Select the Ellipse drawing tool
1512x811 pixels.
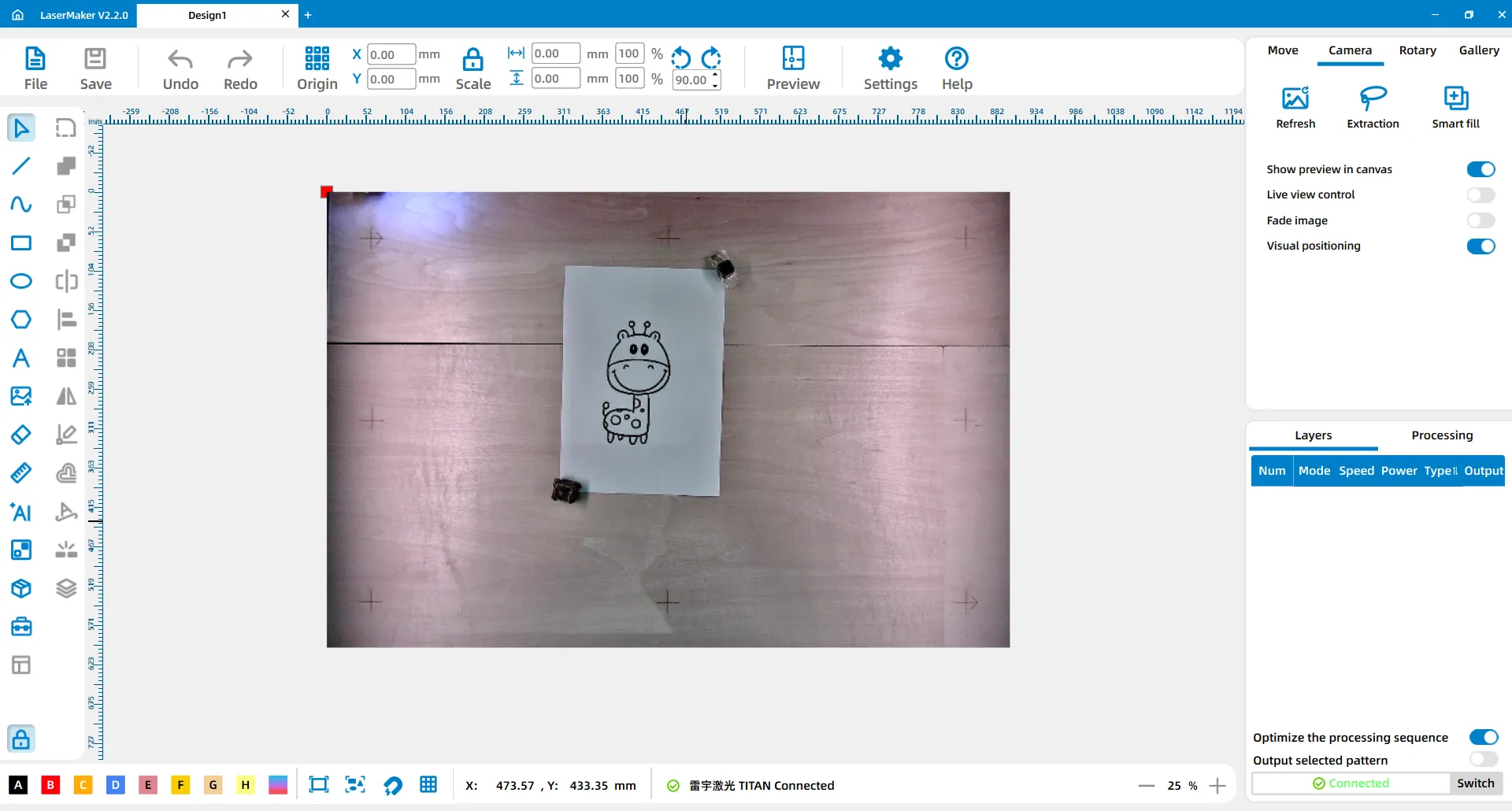[21, 281]
